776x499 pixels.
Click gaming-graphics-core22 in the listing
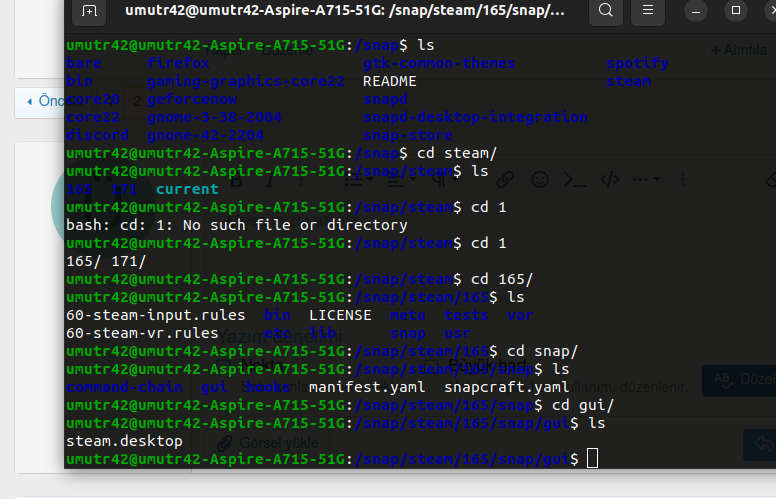245,81
